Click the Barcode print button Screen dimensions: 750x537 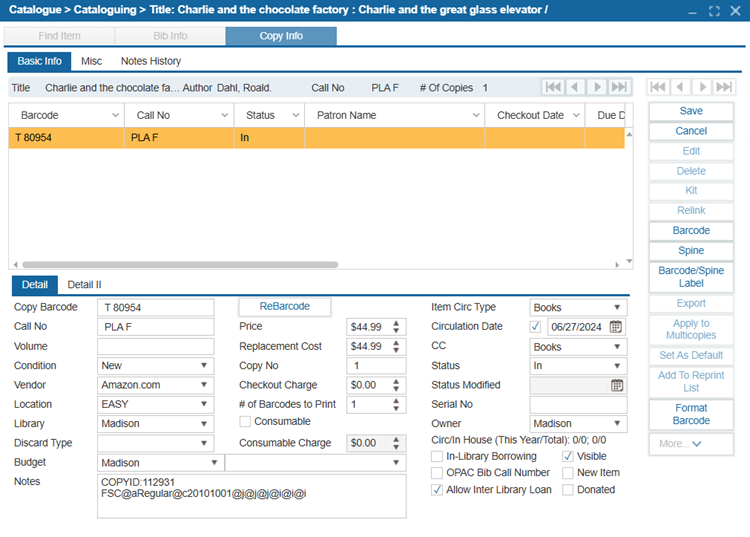[691, 230]
